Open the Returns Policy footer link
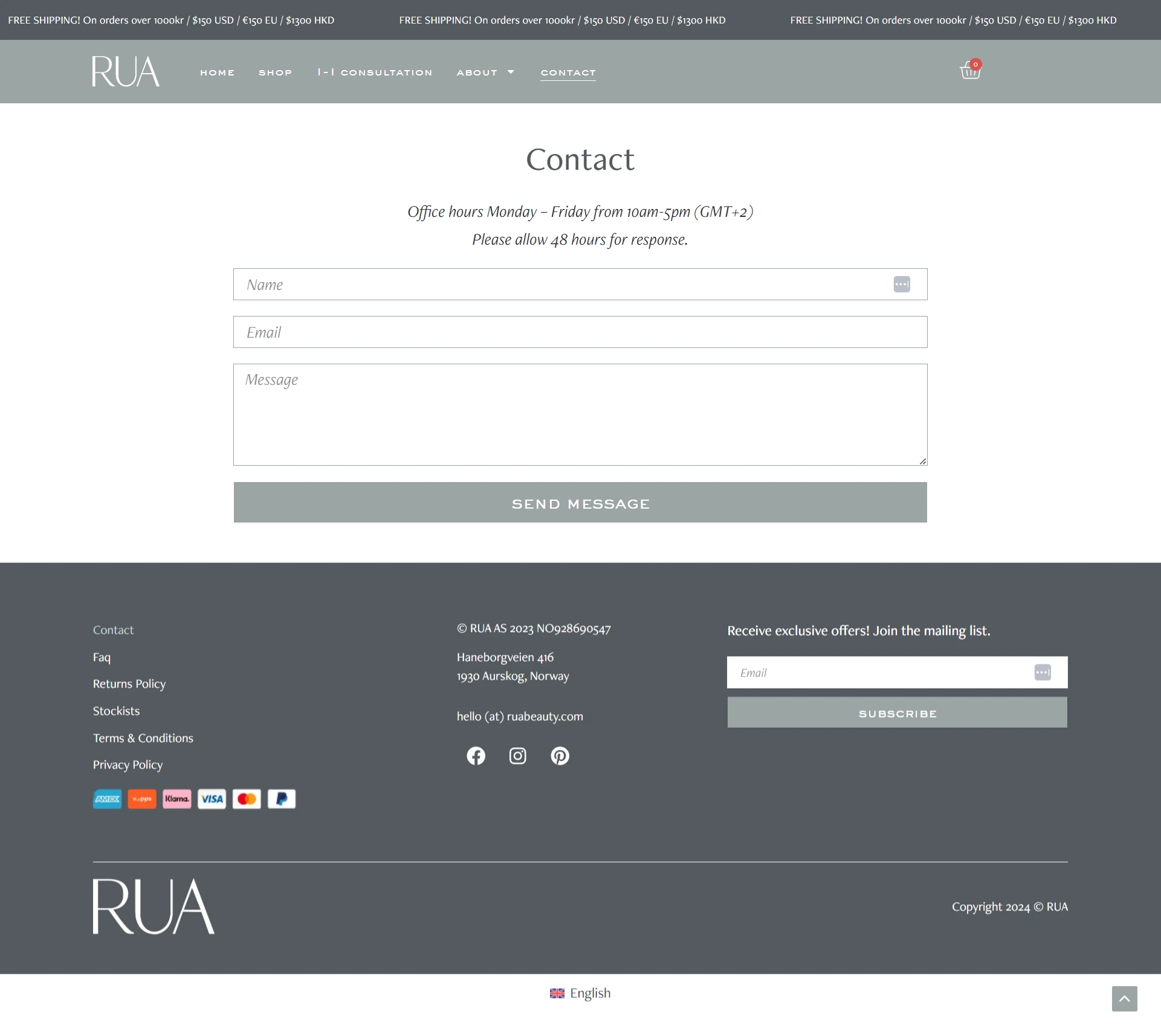Viewport: 1161px width, 1036px height. pyautogui.click(x=129, y=684)
